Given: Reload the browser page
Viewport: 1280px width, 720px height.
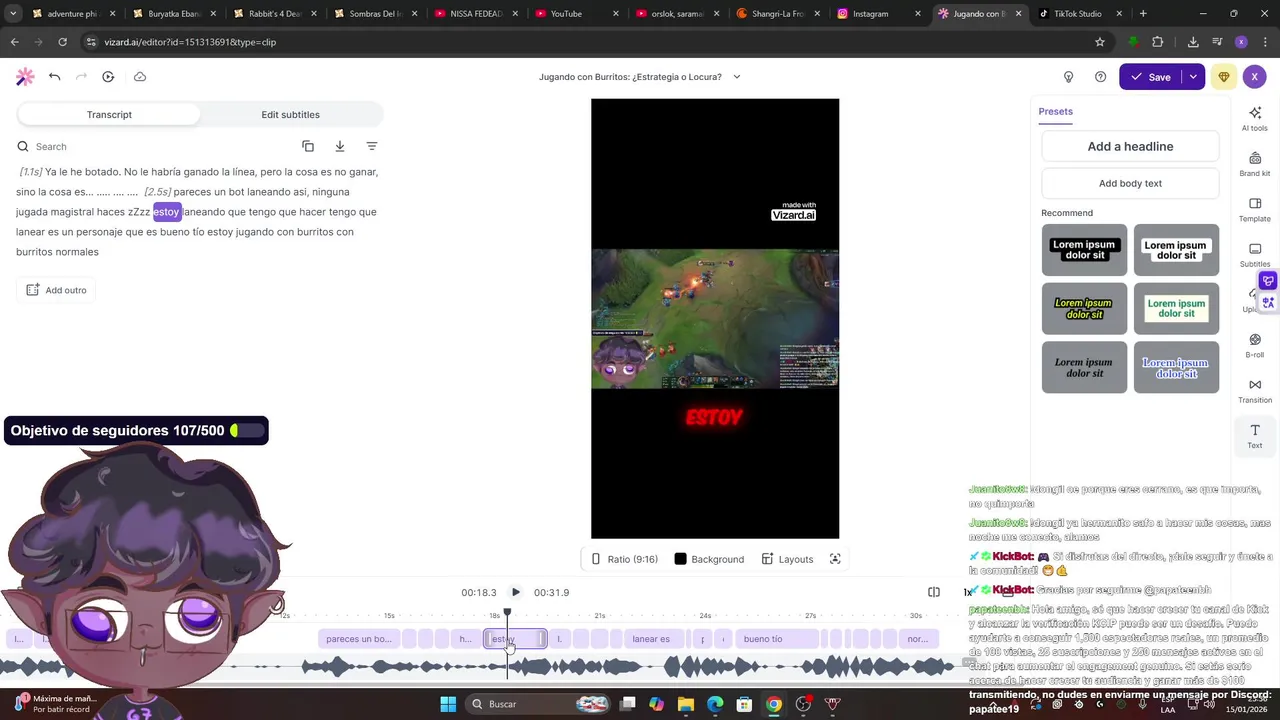Looking at the screenshot, I should tap(62, 42).
